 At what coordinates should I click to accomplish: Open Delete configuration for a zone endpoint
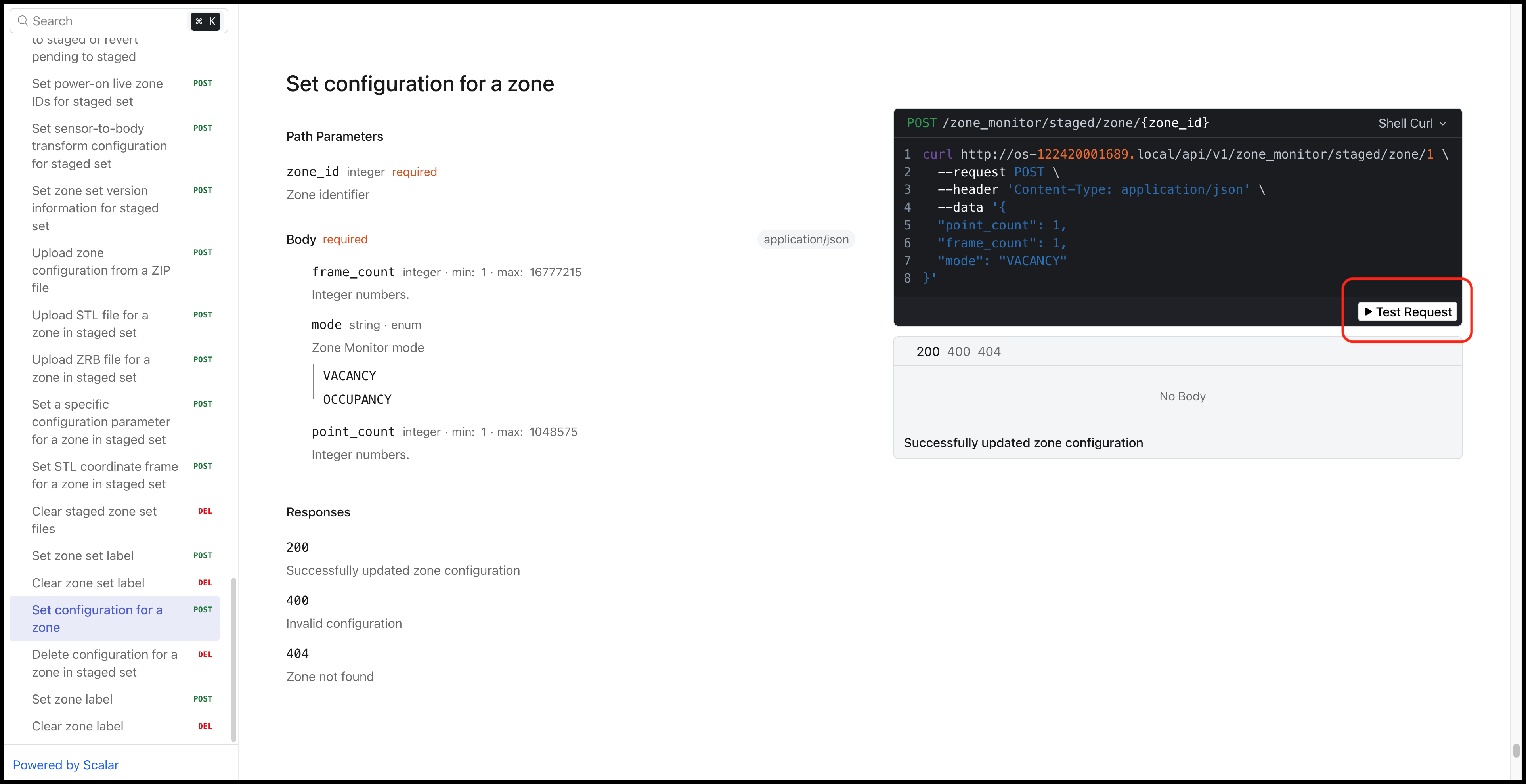pyautogui.click(x=114, y=663)
